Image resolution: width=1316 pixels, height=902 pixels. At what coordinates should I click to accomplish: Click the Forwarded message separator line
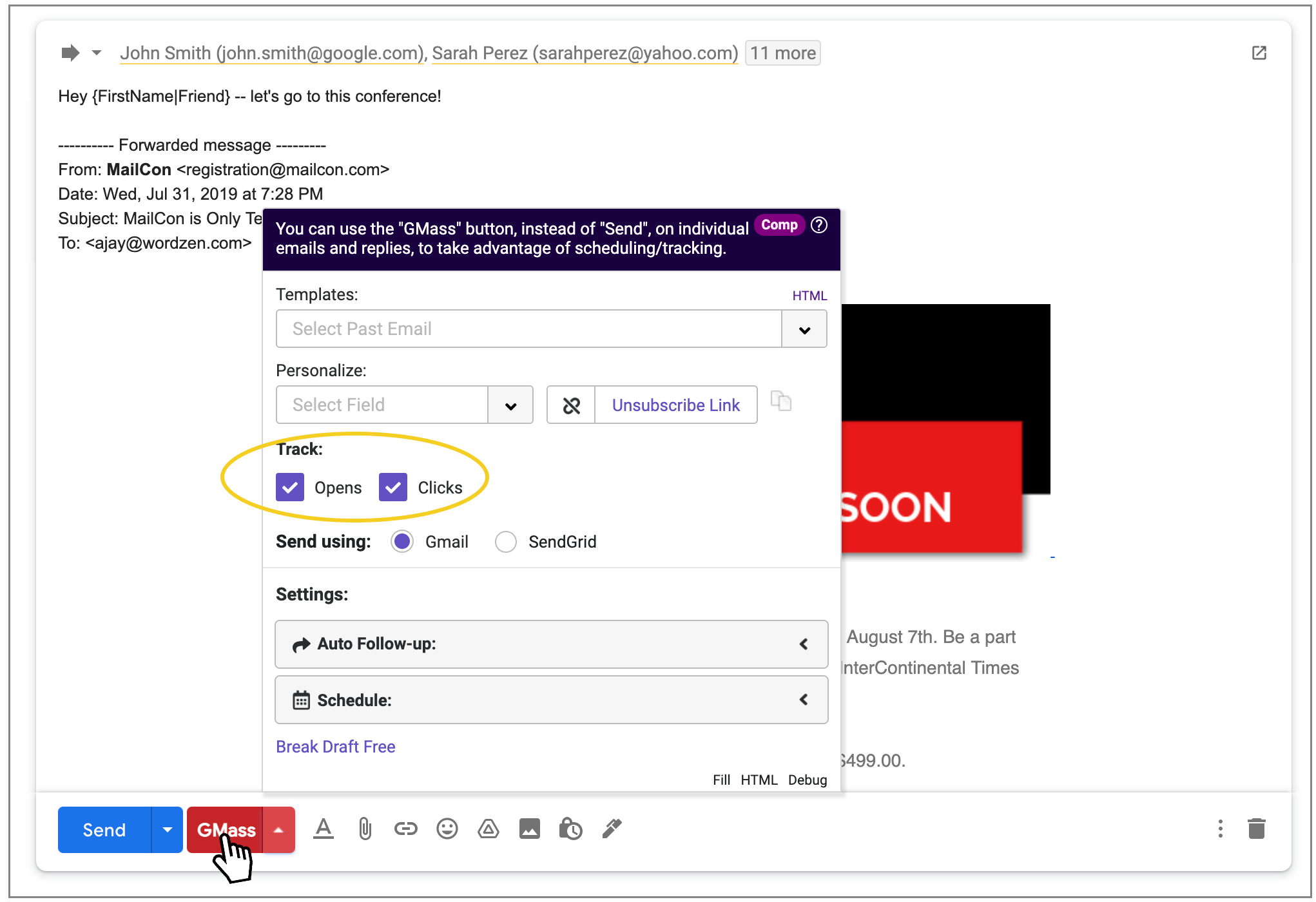(192, 145)
